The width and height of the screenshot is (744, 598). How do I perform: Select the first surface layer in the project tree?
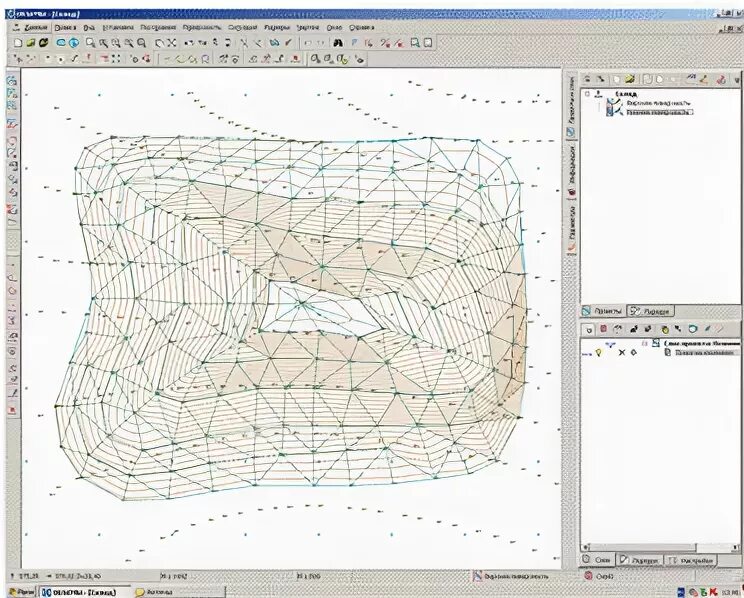659,103
